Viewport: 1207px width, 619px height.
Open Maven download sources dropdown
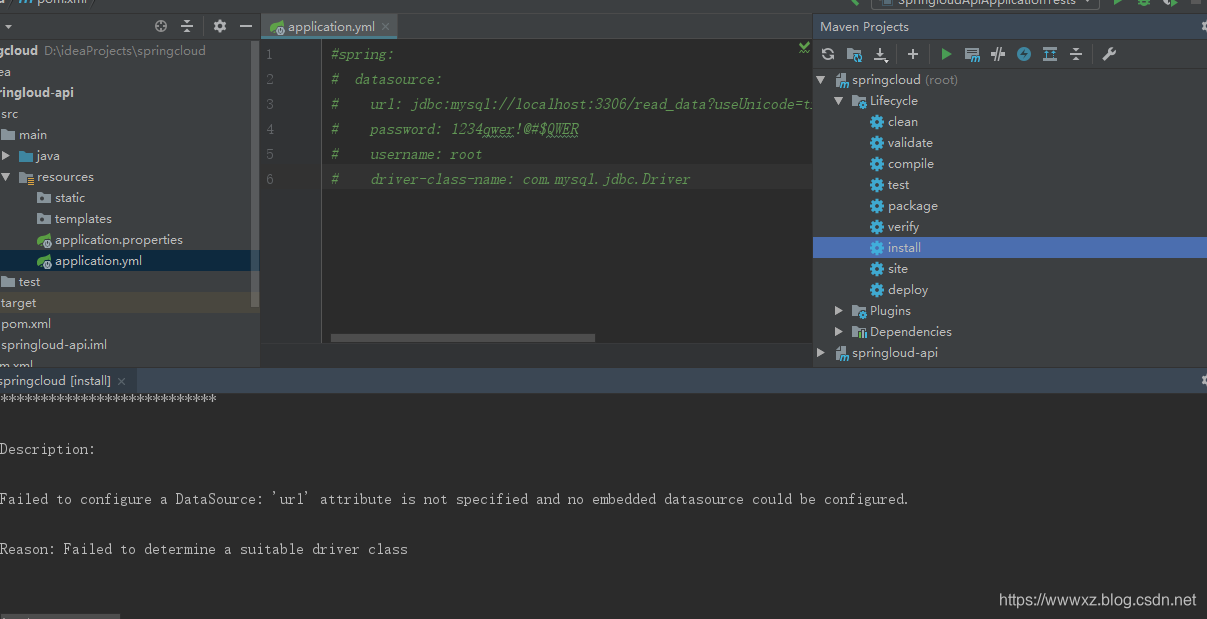[881, 54]
